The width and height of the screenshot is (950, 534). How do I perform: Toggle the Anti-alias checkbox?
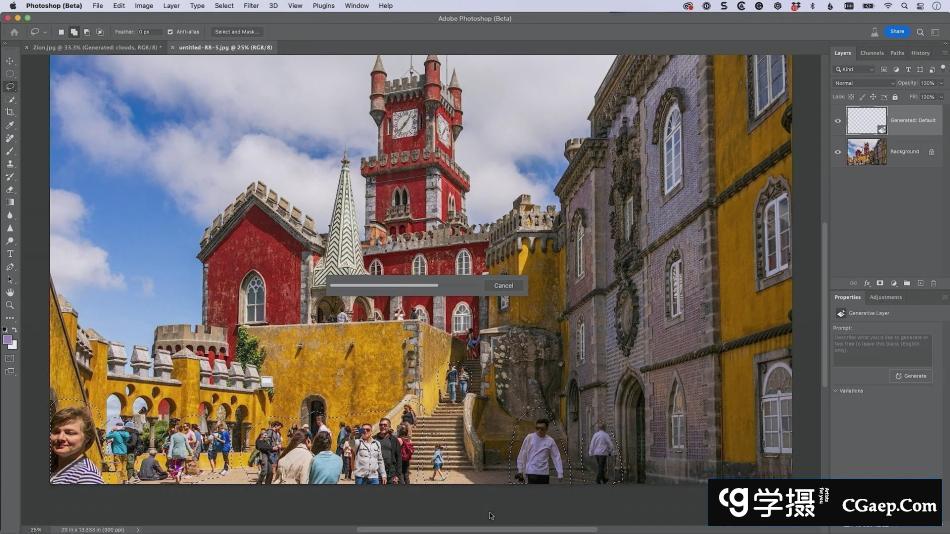(170, 32)
